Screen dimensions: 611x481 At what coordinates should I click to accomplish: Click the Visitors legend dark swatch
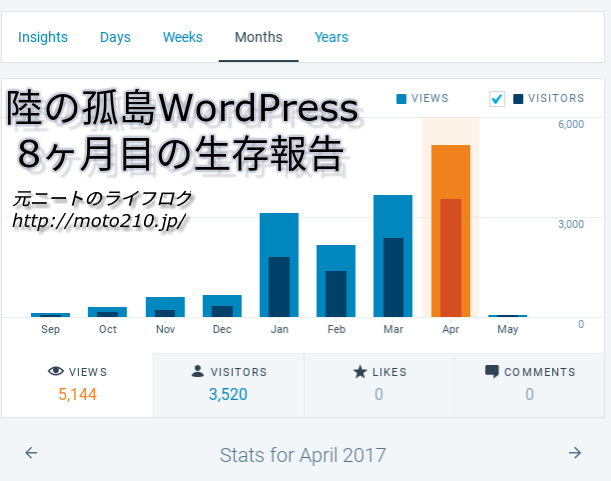(x=518, y=99)
